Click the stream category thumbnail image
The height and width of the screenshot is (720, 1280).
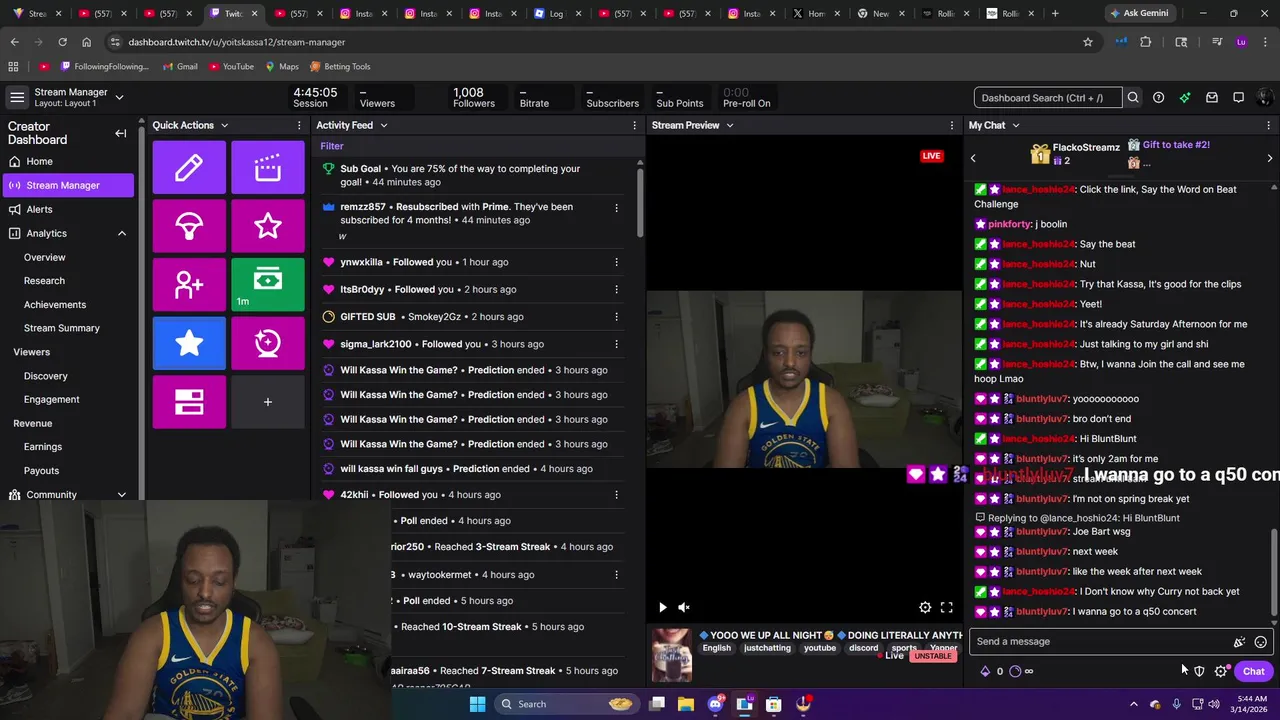672,656
